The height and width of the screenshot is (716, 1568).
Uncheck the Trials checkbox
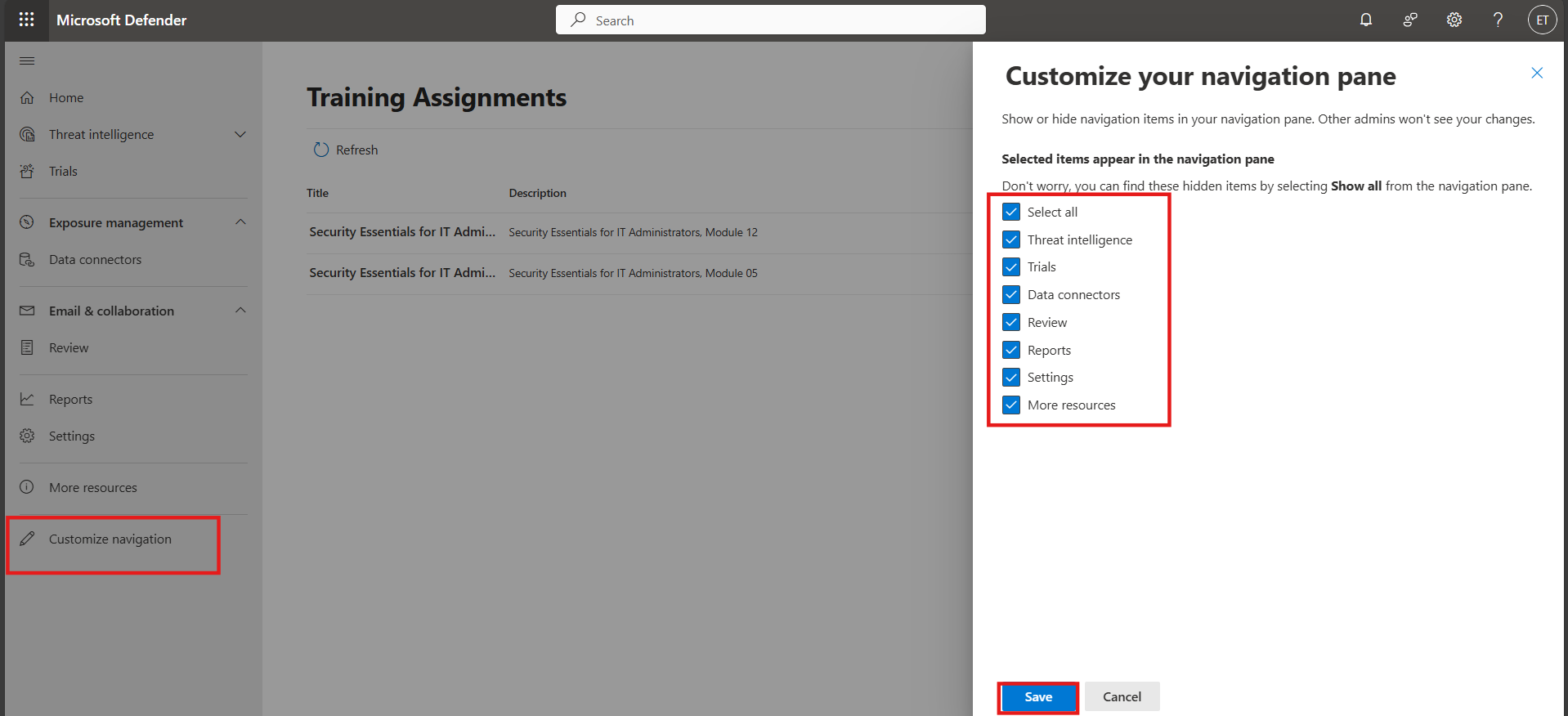[1011, 267]
